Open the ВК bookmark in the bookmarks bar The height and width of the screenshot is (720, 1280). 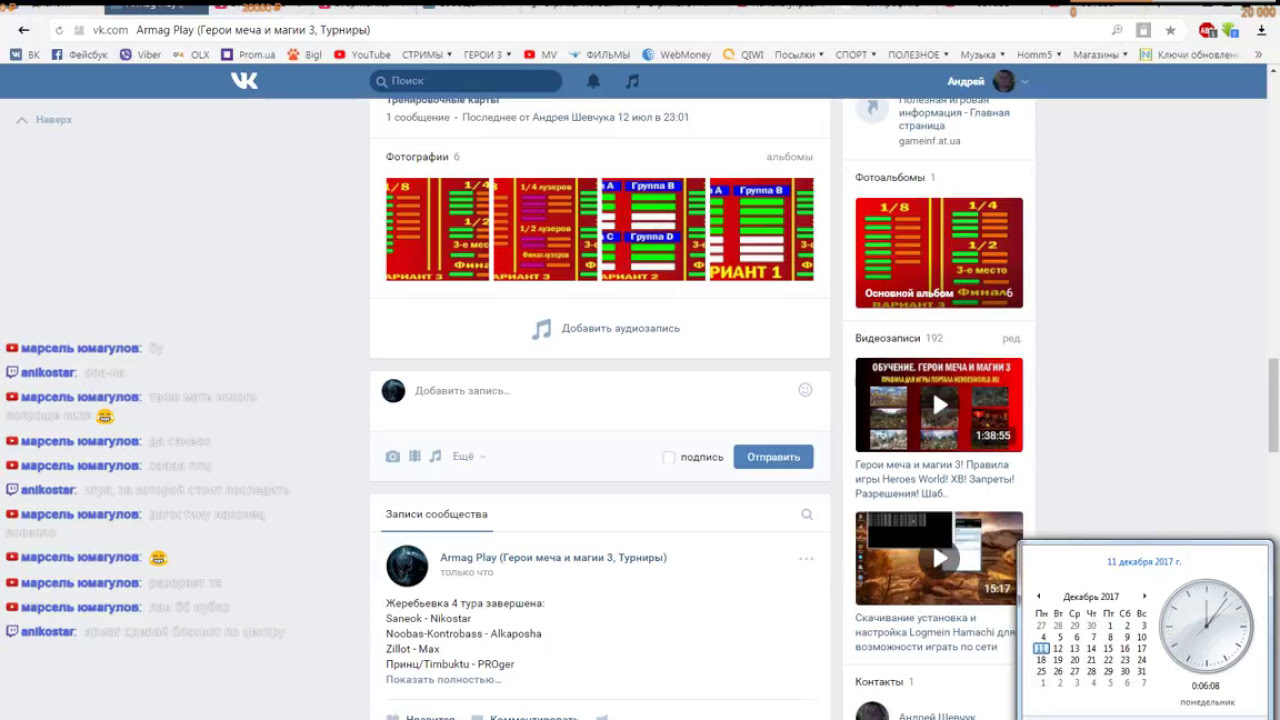tap(25, 55)
